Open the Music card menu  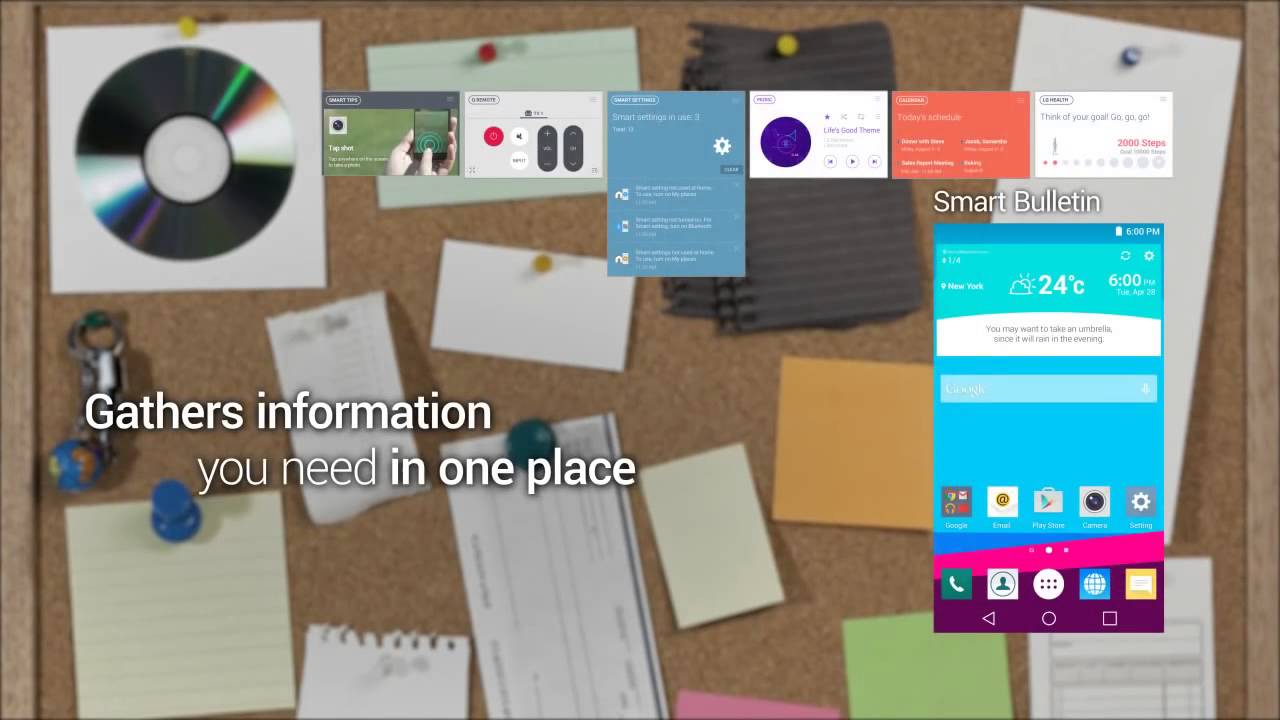878,99
